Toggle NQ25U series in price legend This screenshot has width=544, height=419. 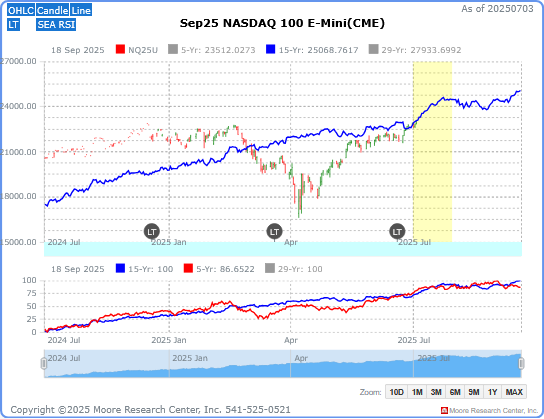[137, 50]
